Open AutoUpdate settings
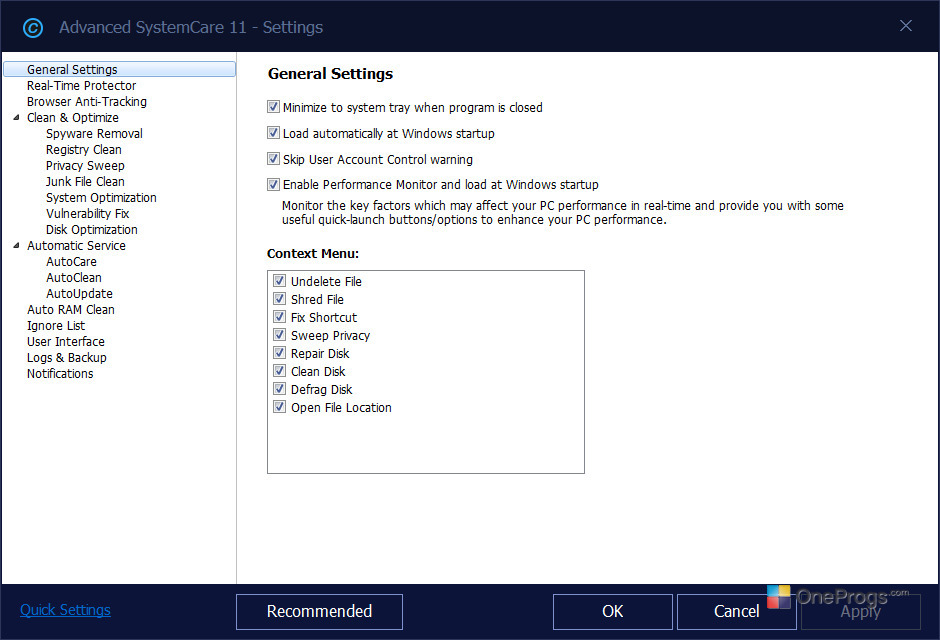This screenshot has width=940, height=640. [x=79, y=294]
